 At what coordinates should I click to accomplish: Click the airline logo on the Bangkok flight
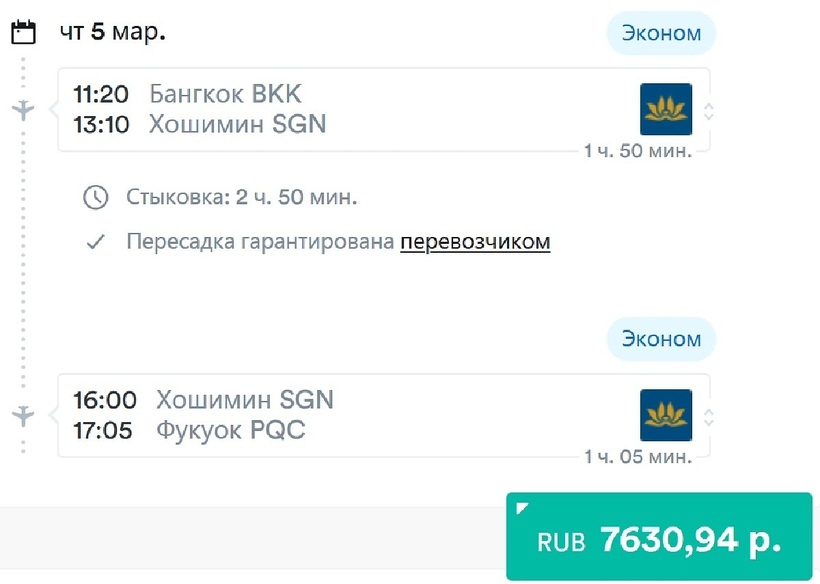(666, 110)
